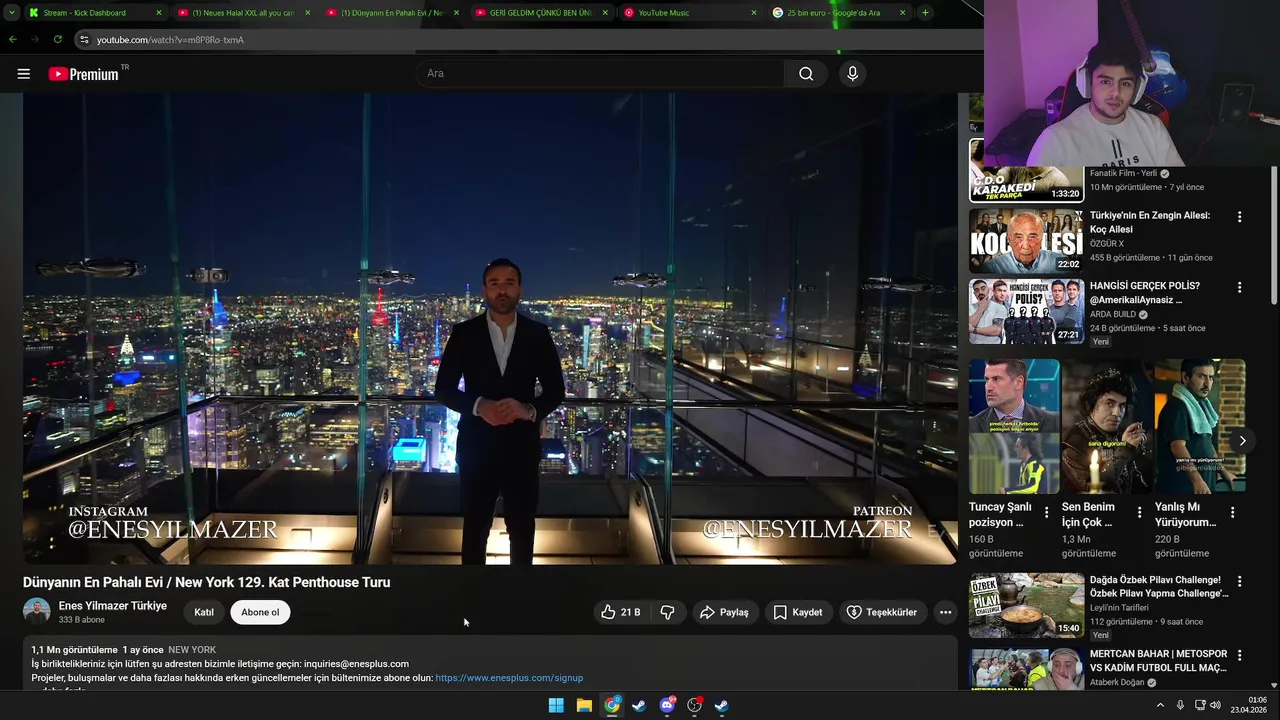Like the video with thumbs up
The image size is (1280, 720).
point(620,612)
